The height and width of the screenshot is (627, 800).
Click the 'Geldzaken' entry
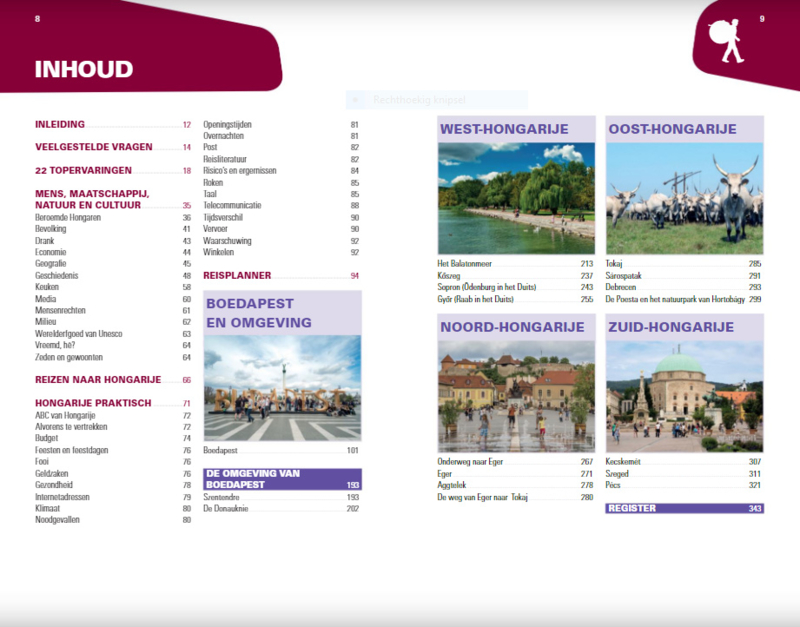pyautogui.click(x=113, y=473)
